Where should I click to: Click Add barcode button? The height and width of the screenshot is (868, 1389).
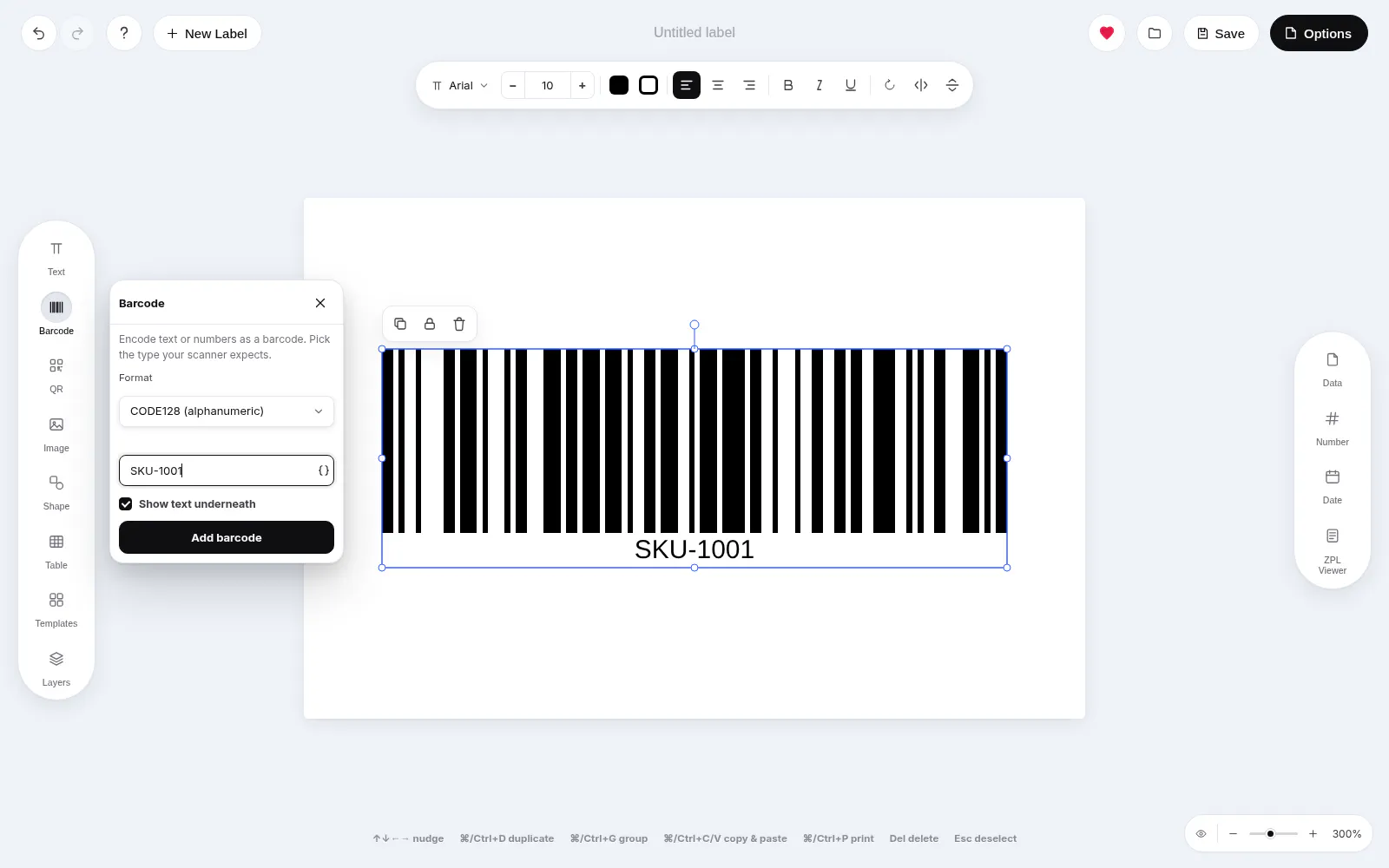227,537
